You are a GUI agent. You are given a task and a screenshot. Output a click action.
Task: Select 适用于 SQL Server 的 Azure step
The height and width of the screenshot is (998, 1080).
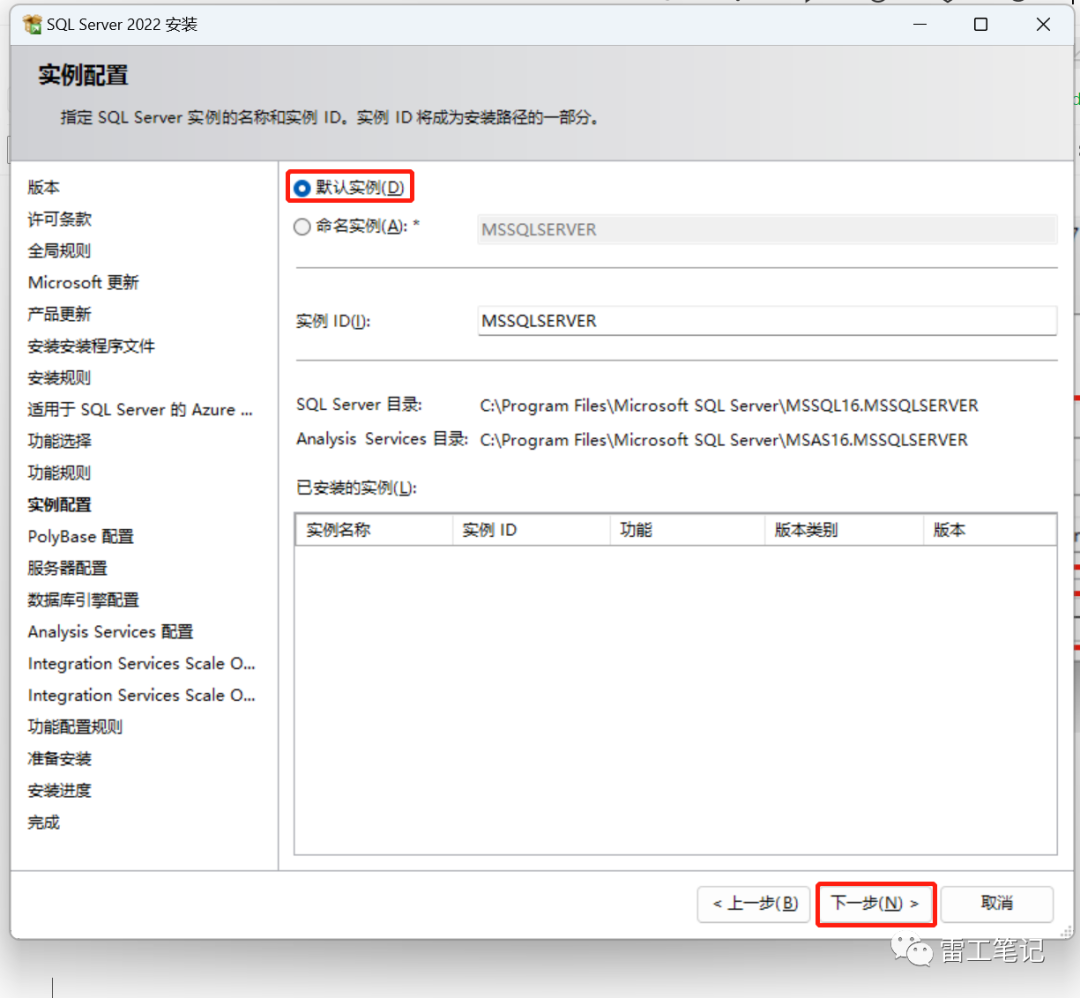point(141,409)
